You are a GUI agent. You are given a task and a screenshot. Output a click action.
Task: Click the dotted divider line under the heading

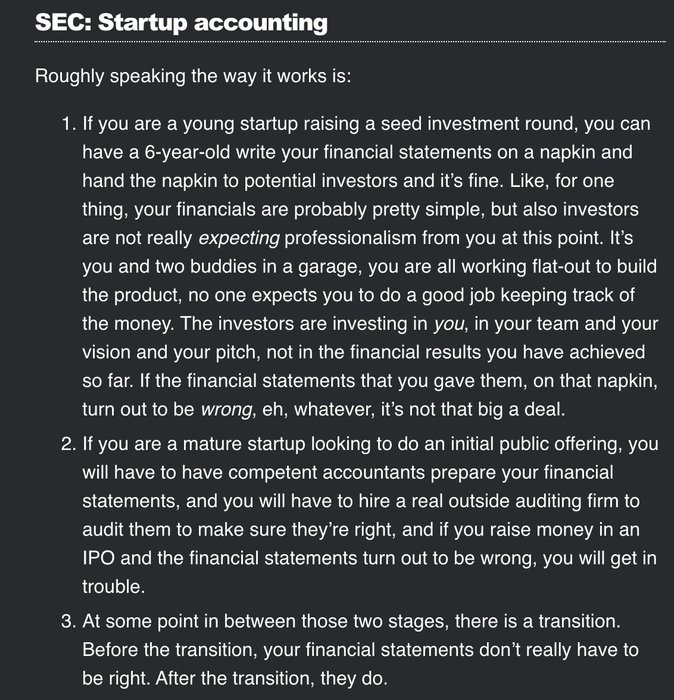tap(350, 42)
